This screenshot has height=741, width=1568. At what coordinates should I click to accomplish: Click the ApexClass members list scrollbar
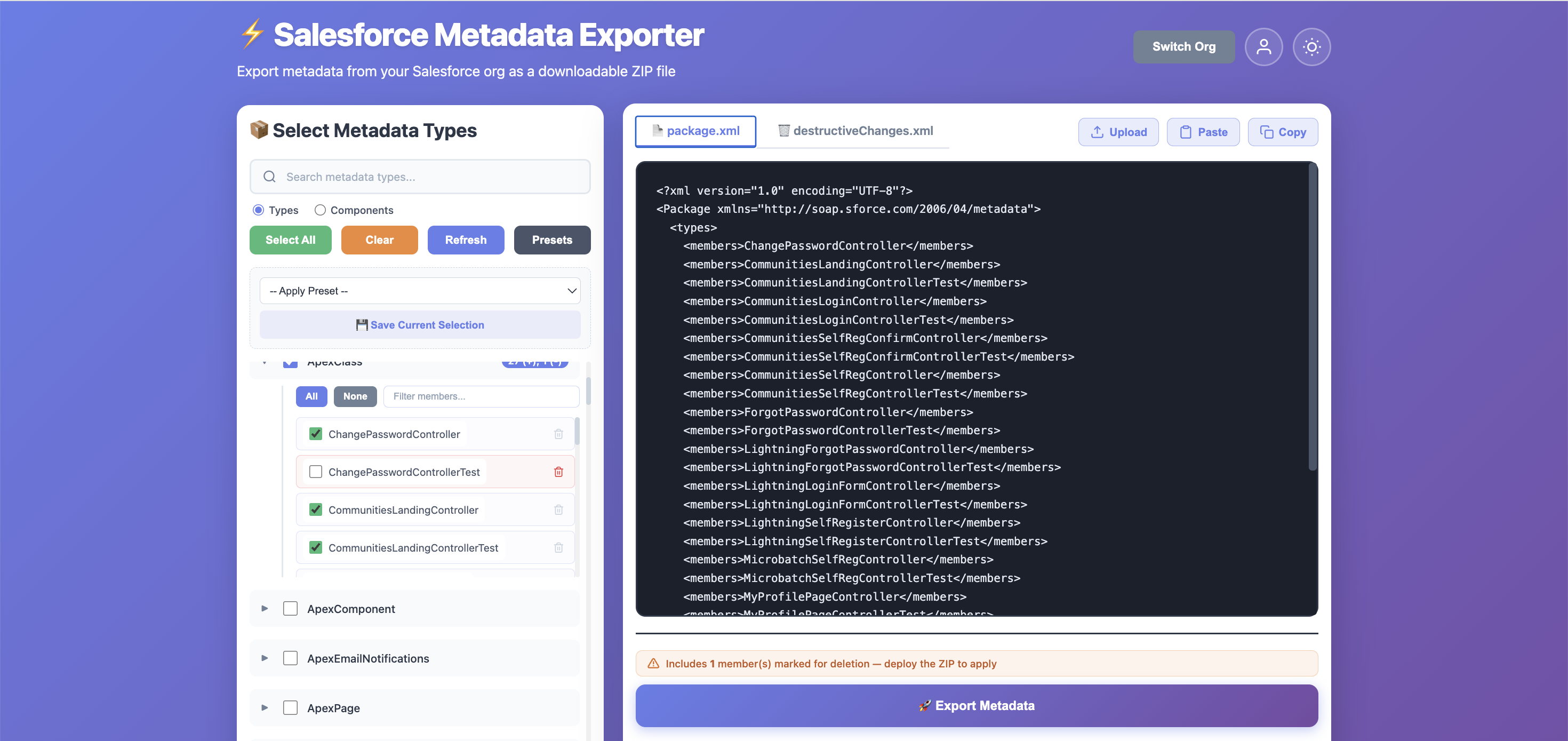pos(577,431)
